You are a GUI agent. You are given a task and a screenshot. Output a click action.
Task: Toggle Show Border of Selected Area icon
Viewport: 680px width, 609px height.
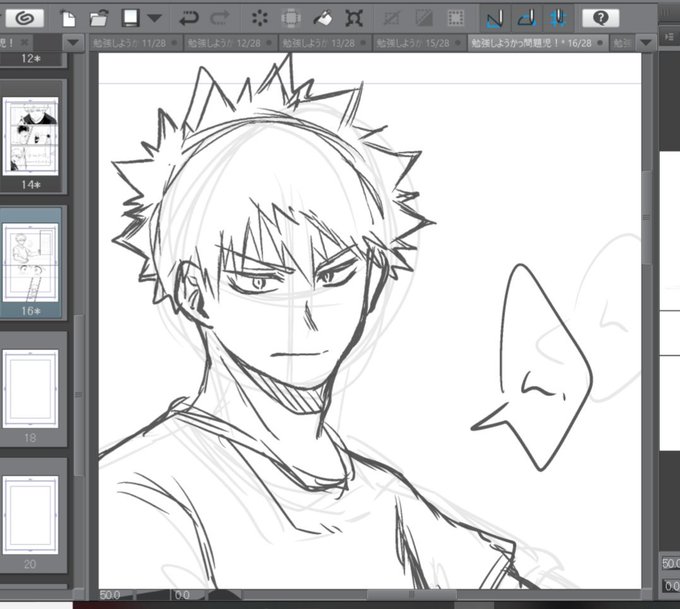tap(455, 19)
